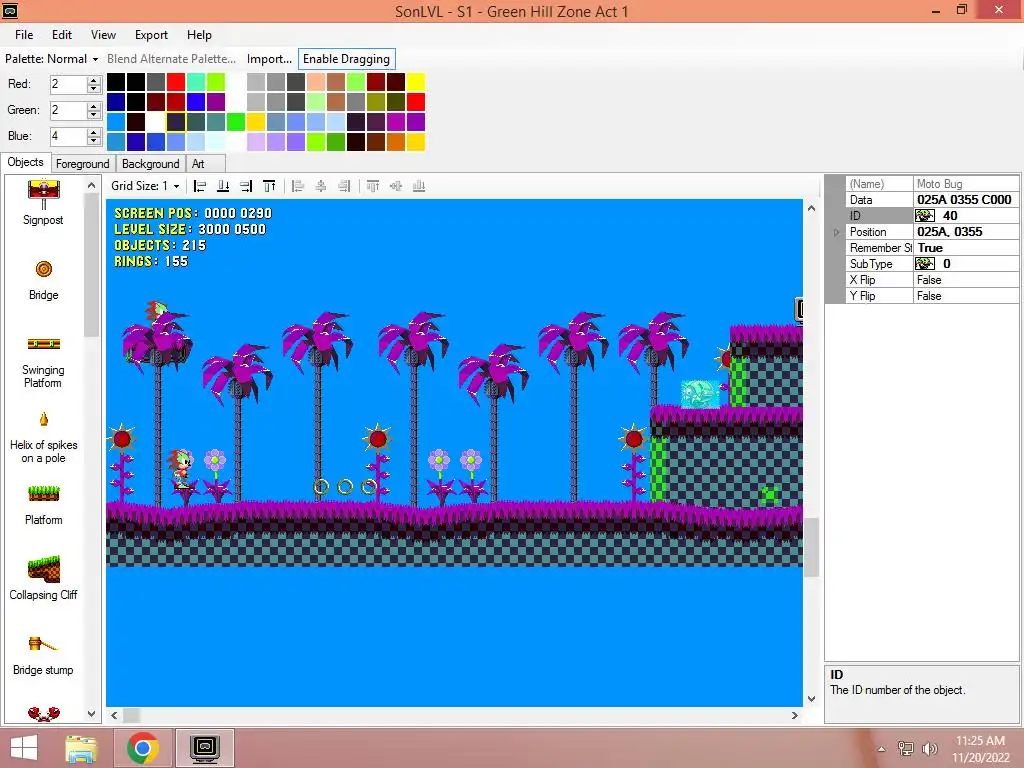Align selected objects to bottom edges
Screen dimensions: 1024x768
point(223,186)
